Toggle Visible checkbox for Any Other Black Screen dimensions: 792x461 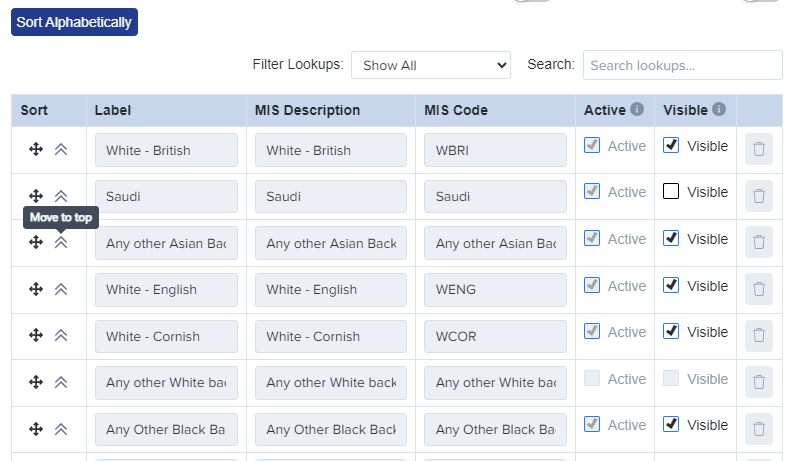pyautogui.click(x=671, y=425)
